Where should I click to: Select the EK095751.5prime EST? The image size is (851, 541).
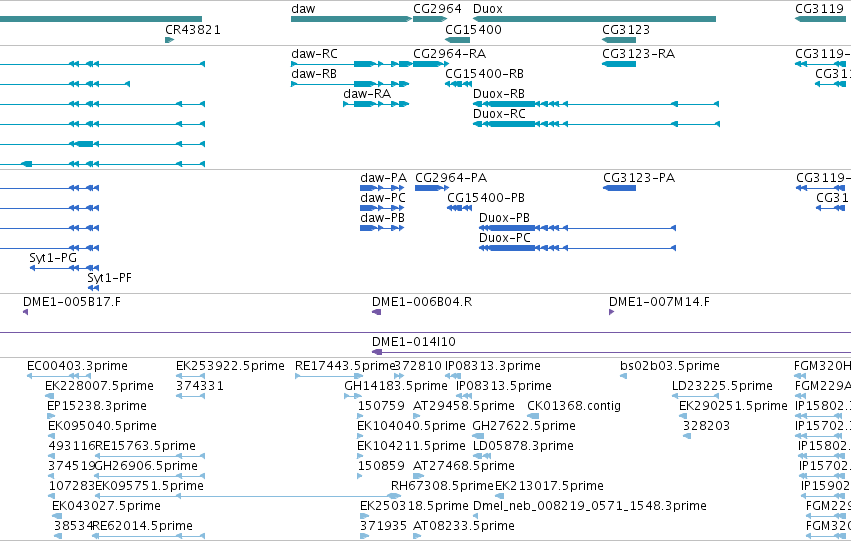click(248, 496)
